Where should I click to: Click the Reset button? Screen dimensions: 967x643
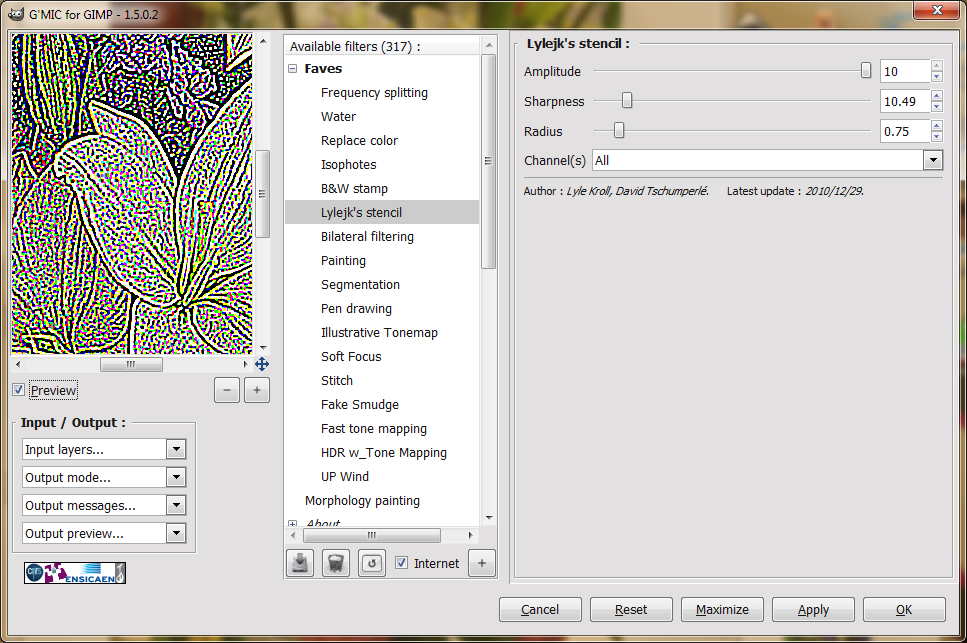click(631, 610)
